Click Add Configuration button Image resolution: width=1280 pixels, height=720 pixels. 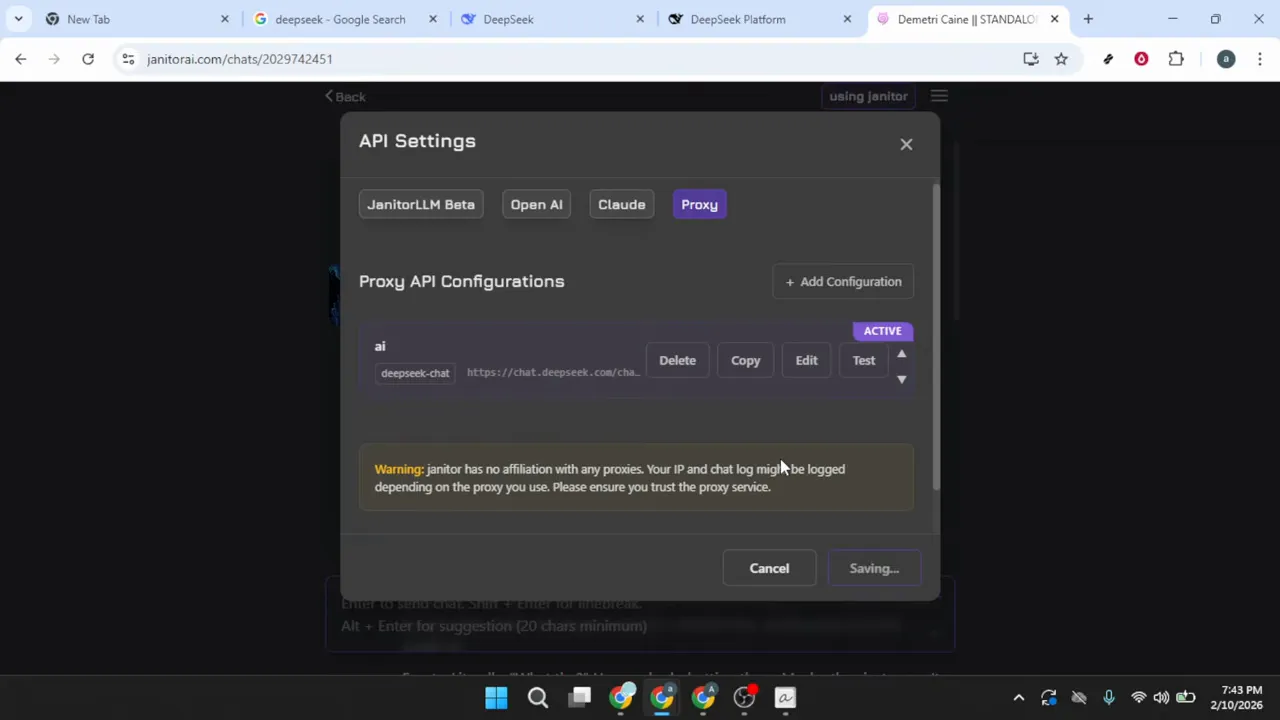click(x=843, y=282)
